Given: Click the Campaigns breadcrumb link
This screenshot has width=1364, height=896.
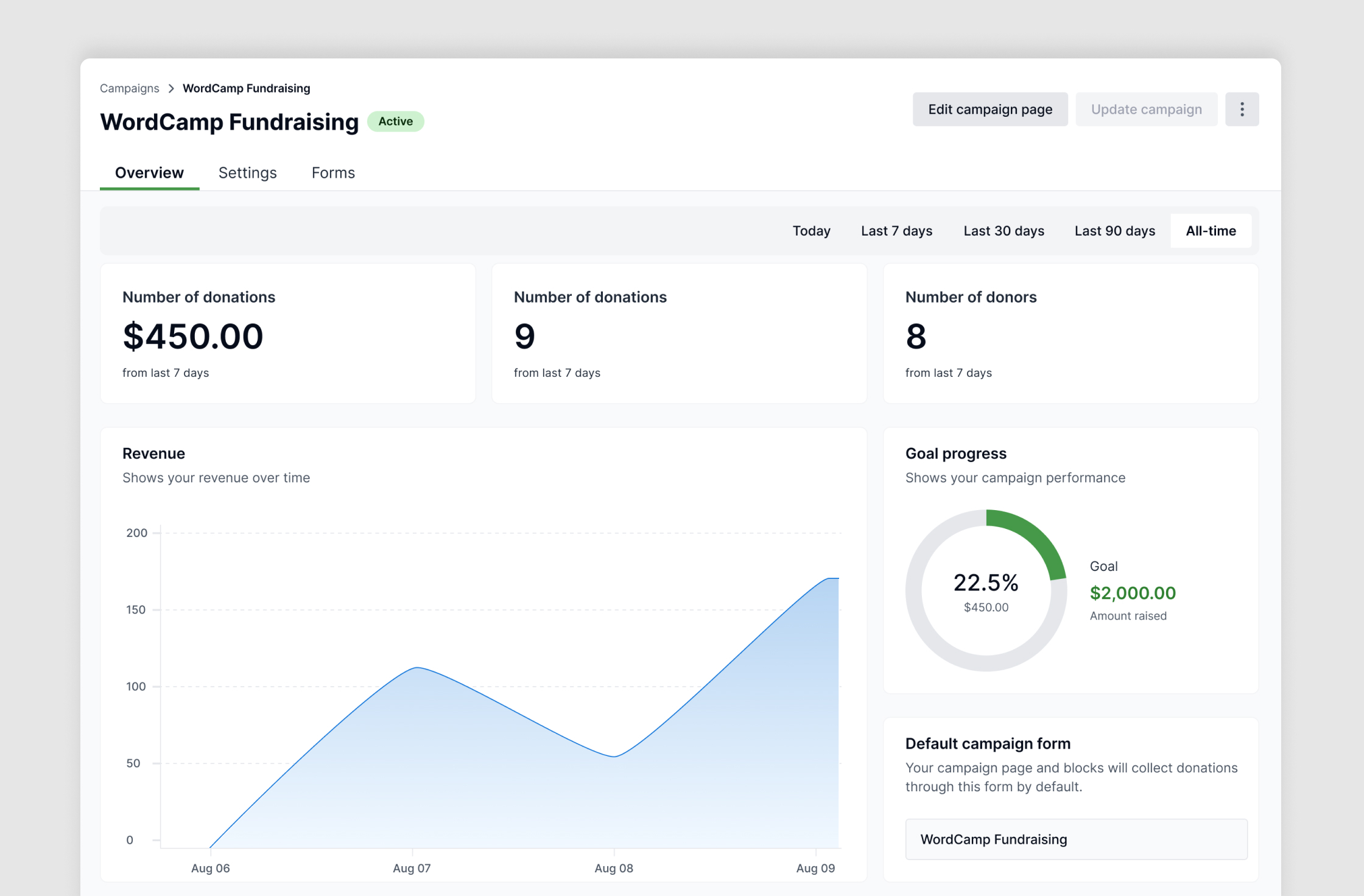Looking at the screenshot, I should click(x=129, y=89).
